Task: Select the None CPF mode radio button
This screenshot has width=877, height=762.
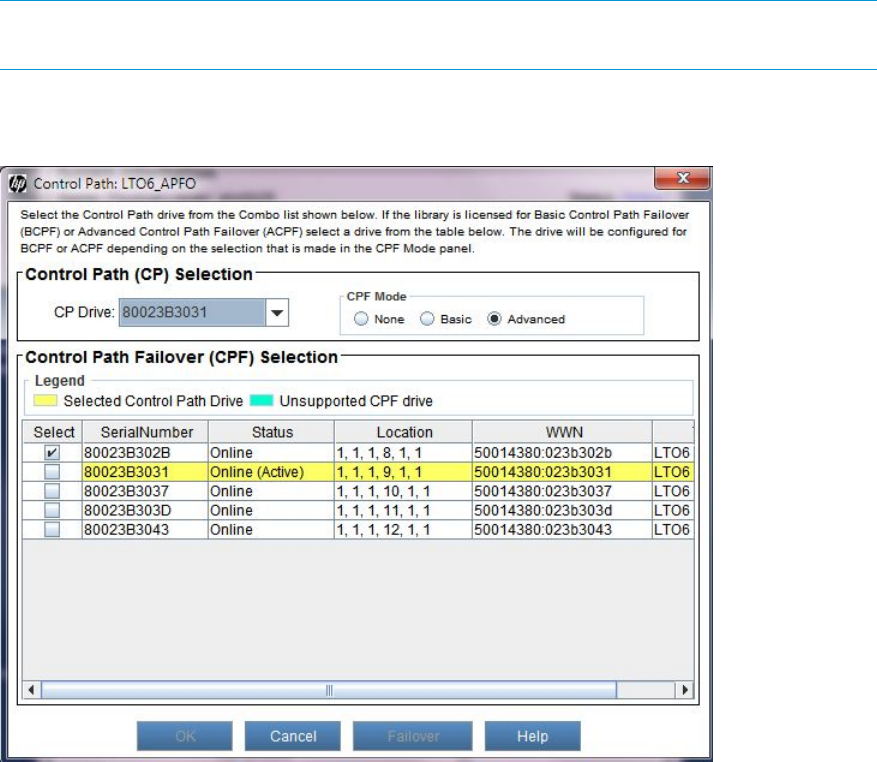Action: tap(360, 319)
